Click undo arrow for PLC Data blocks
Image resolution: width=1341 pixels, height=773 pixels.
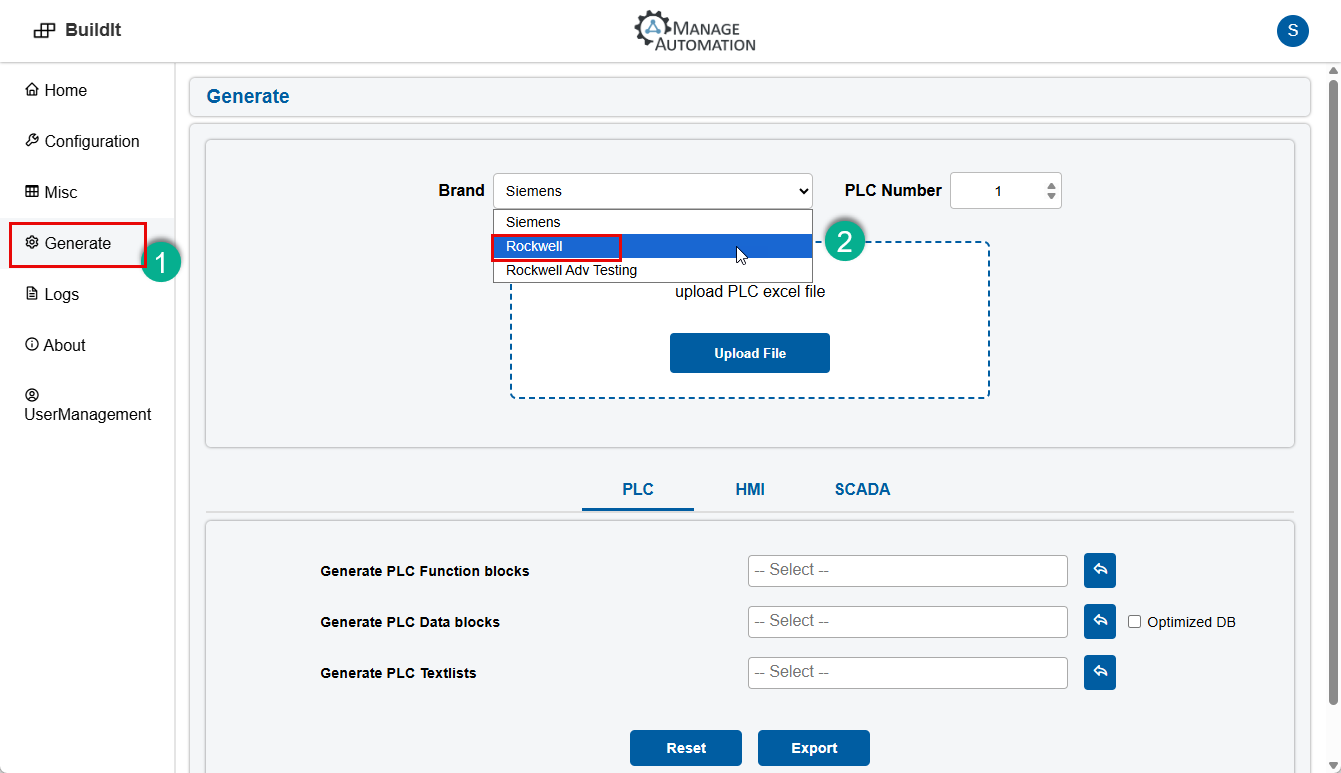[1100, 621]
